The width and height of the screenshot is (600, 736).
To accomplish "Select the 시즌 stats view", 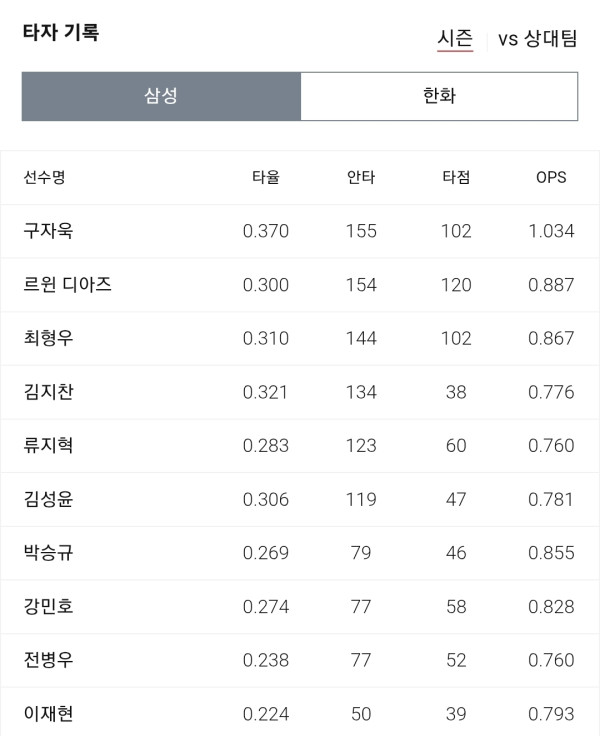I will coord(455,38).
